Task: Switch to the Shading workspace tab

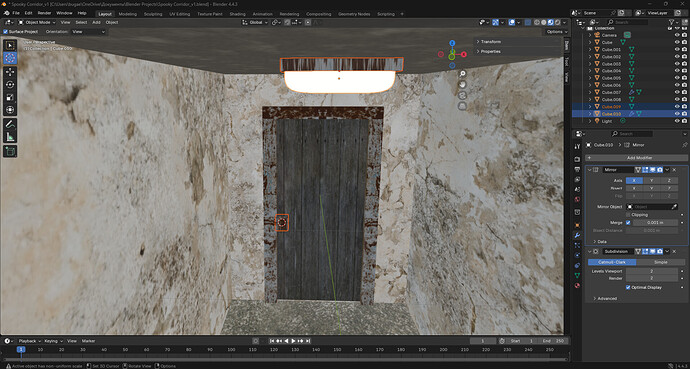Action: 237,14
